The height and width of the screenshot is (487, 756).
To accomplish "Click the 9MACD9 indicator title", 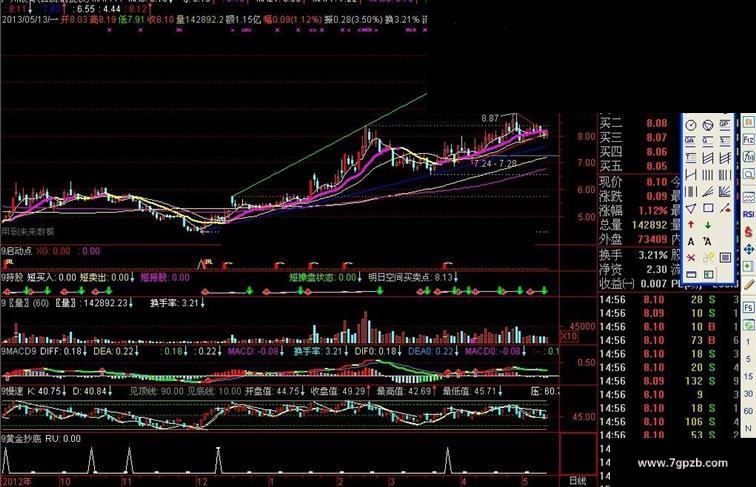I will 19,352.
